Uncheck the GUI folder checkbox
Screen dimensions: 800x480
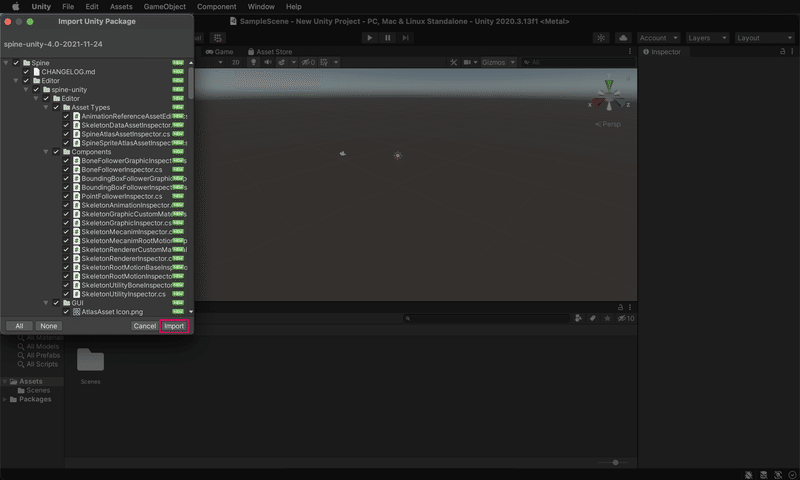pyautogui.click(x=56, y=302)
